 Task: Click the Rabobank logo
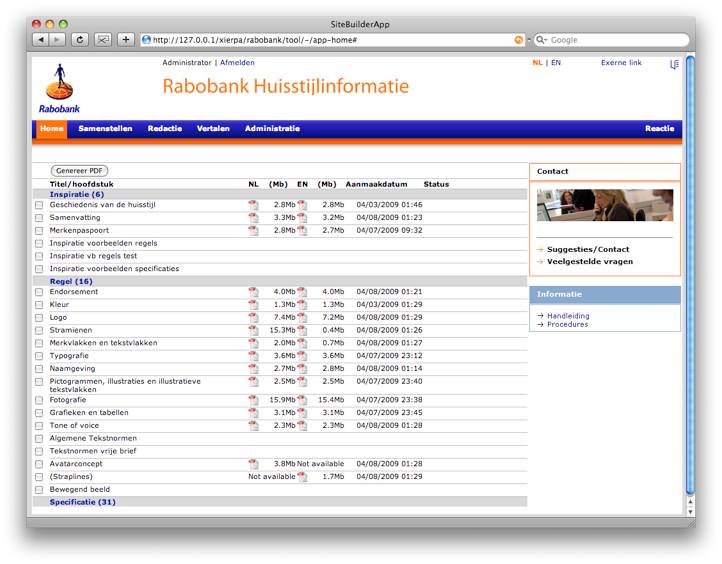click(59, 89)
